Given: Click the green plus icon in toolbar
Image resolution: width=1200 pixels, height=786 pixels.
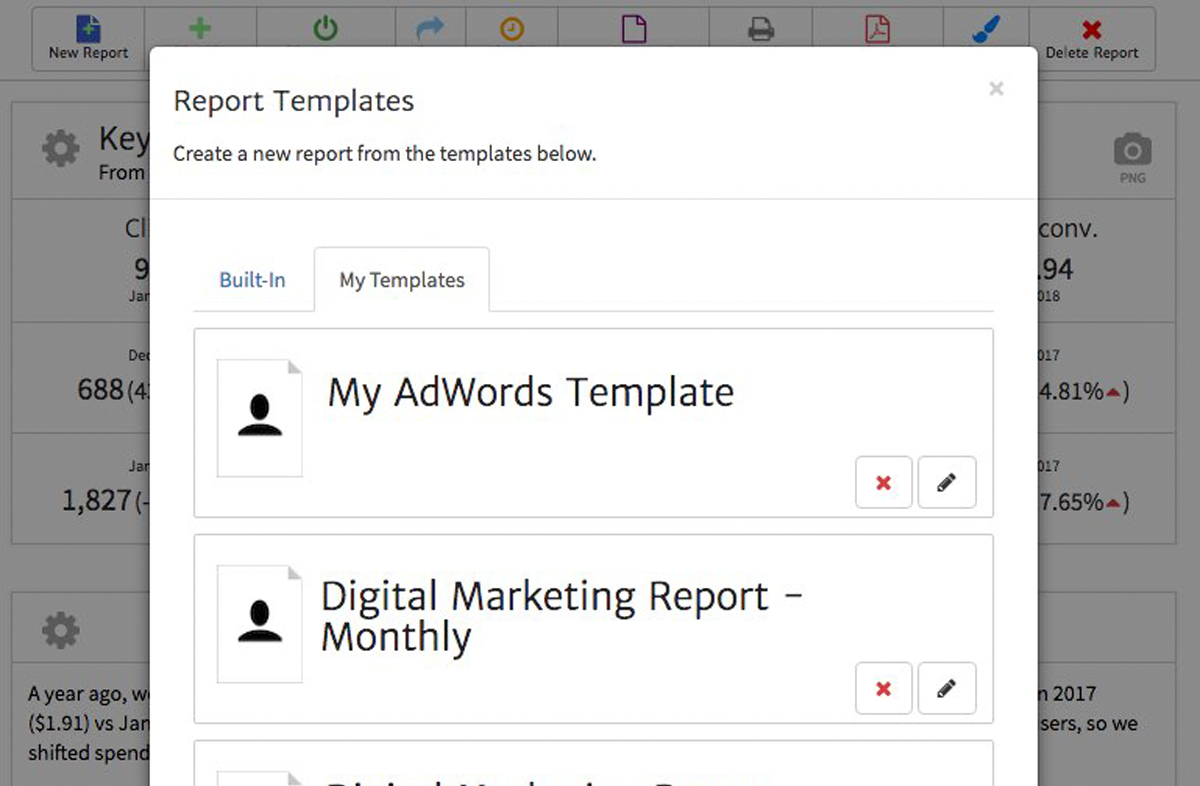Looking at the screenshot, I should 200,29.
